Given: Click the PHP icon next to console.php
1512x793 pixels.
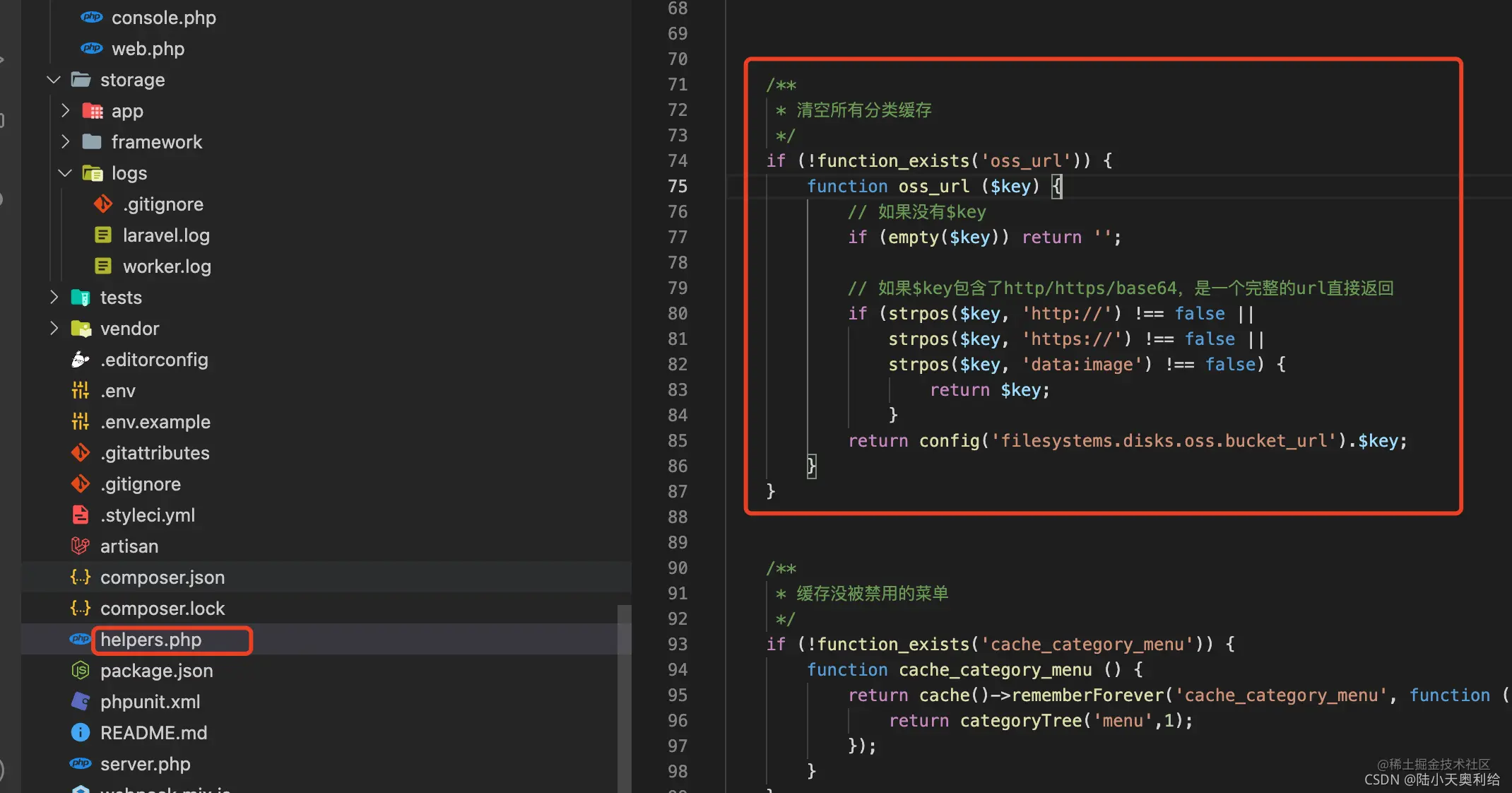Looking at the screenshot, I should tap(92, 17).
